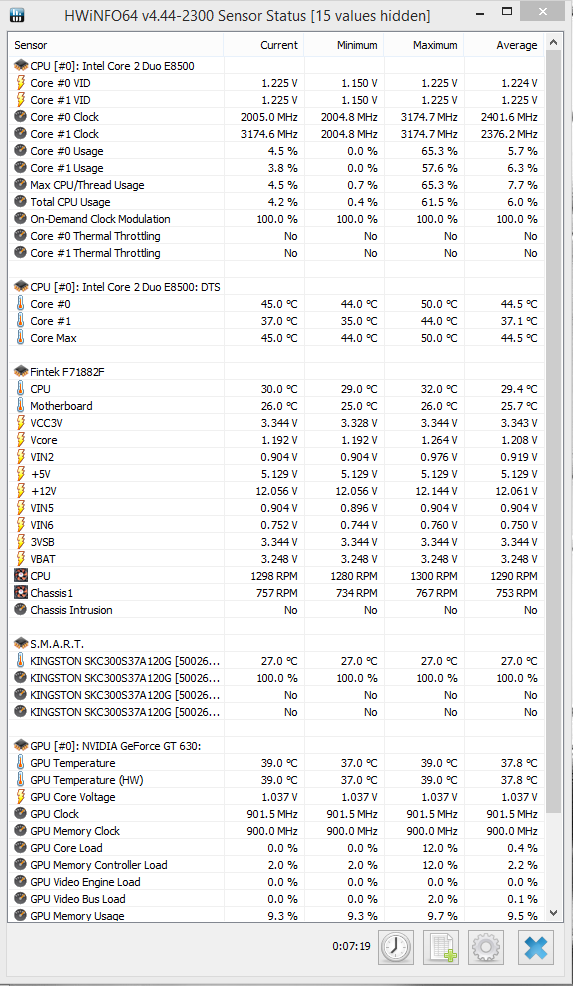Select the Chassis Intrusion row
Screen dimensions: 573x986
pyautogui.click(x=277, y=609)
